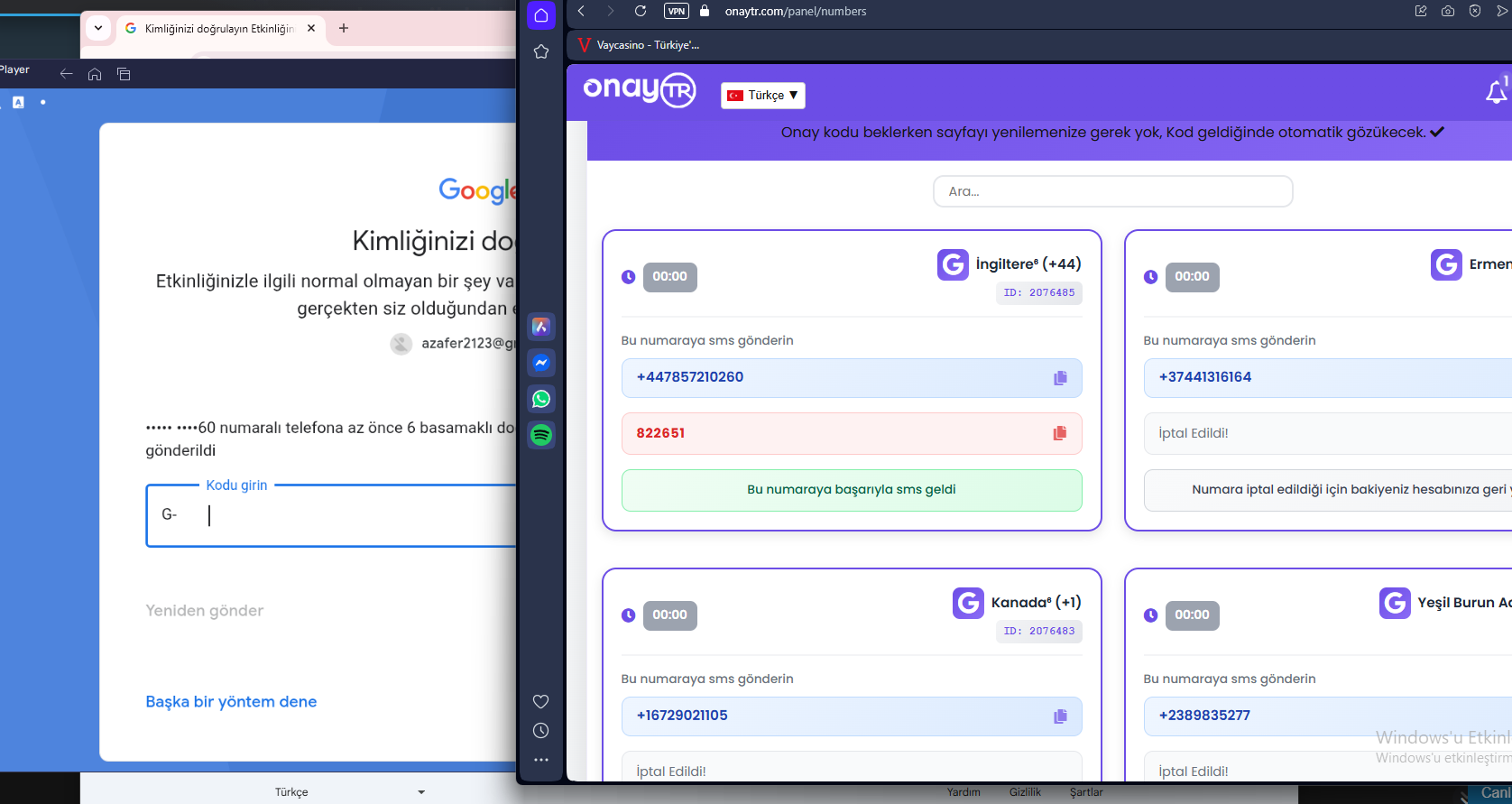The image size is (1512, 804).
Task: Select the number +37441316164
Action: pos(1205,377)
